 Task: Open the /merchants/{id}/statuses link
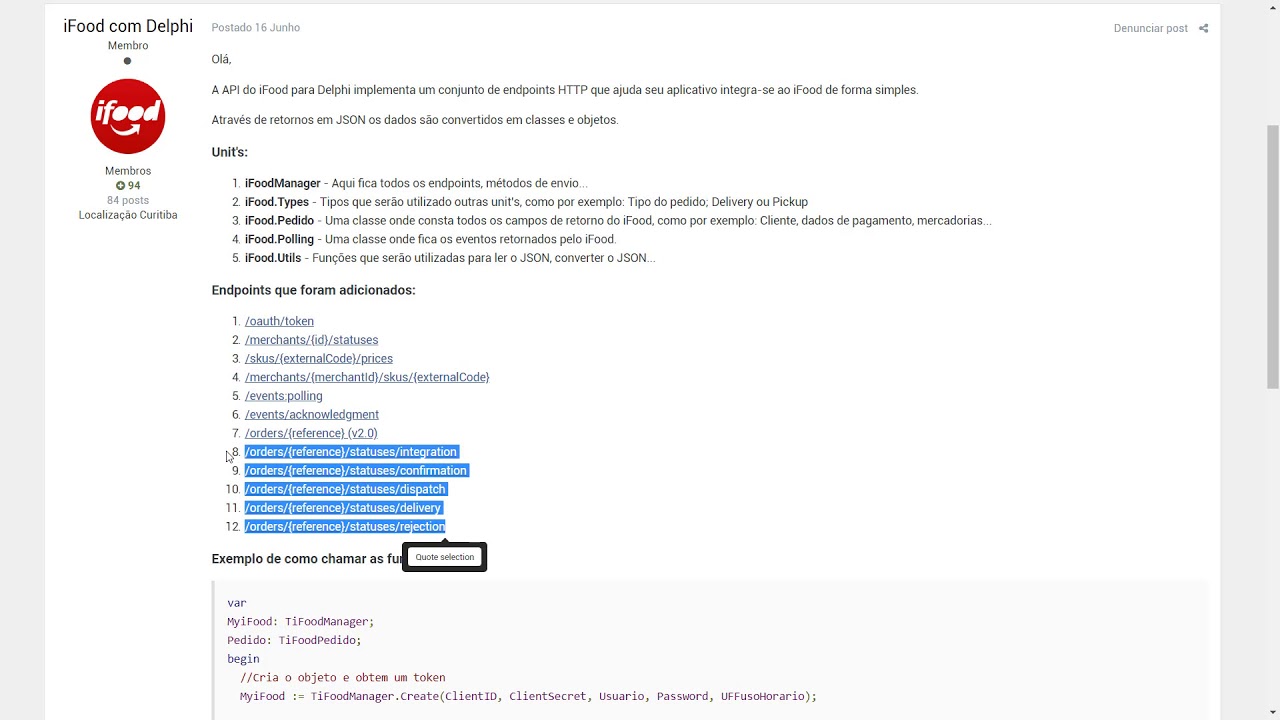click(311, 340)
